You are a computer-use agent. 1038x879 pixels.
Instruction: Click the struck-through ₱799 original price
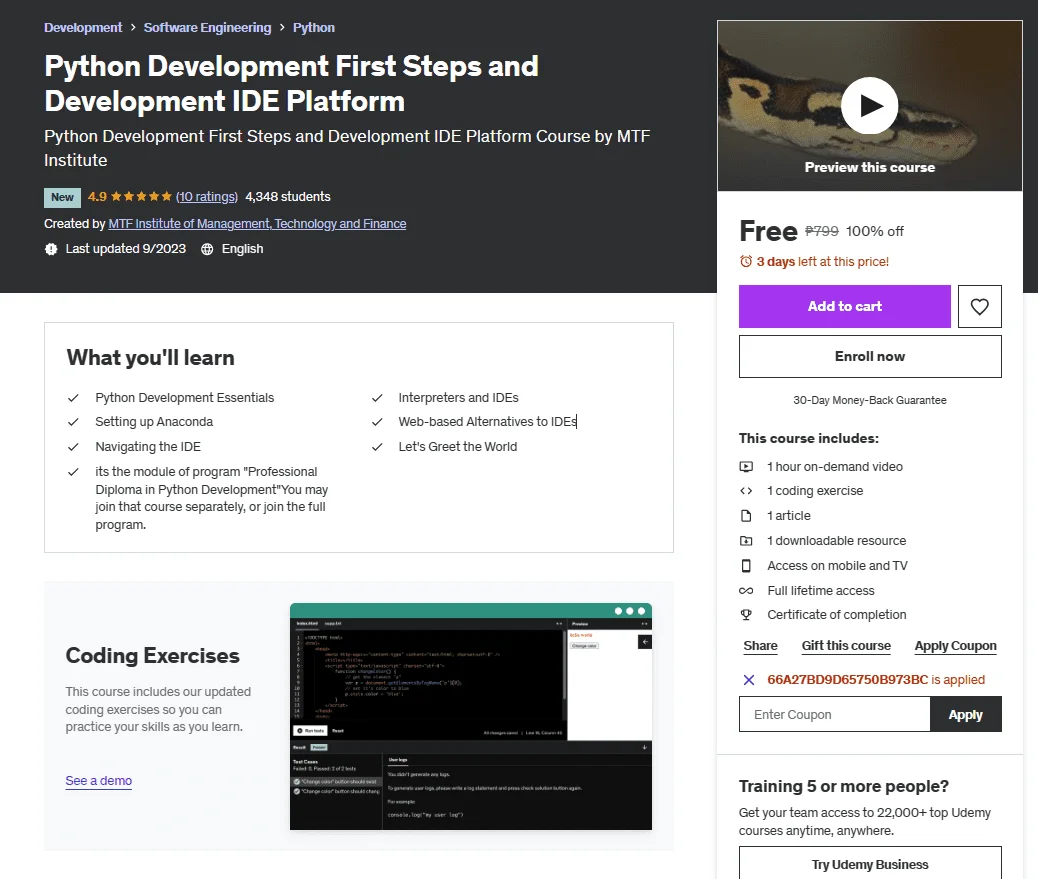(822, 231)
